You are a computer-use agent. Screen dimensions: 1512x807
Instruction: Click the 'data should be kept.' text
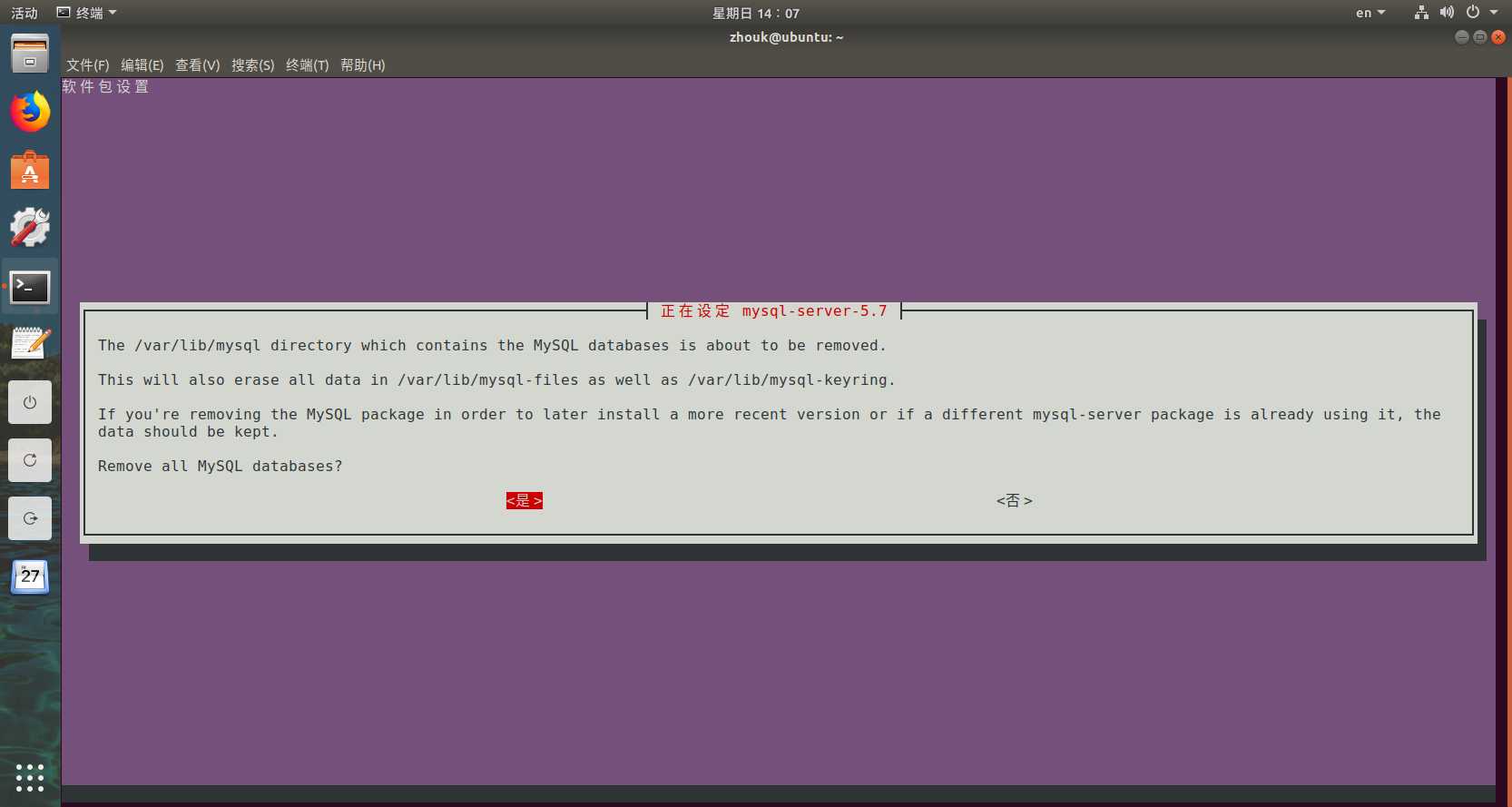pyautogui.click(x=189, y=432)
